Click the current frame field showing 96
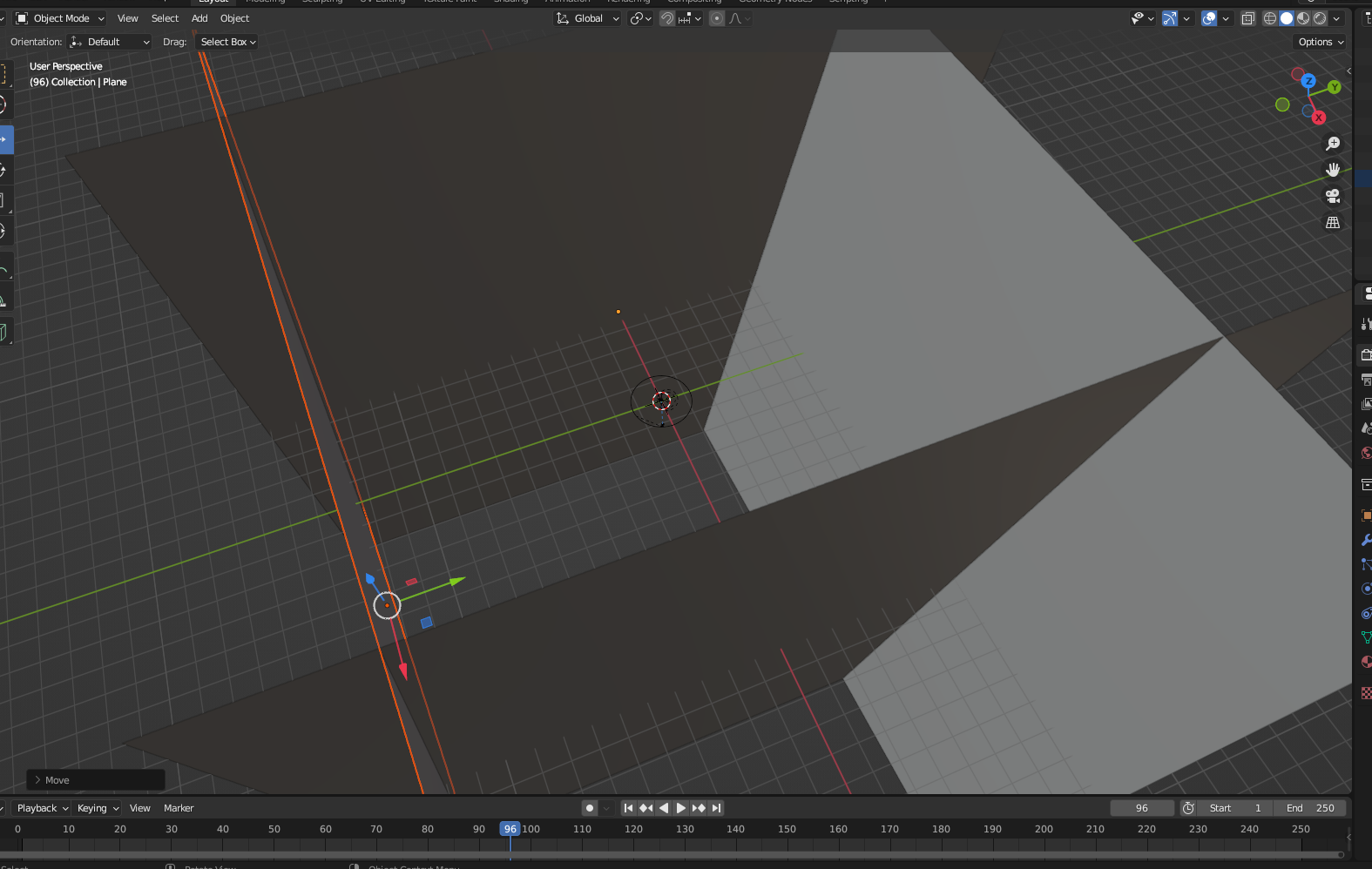 [x=1142, y=808]
